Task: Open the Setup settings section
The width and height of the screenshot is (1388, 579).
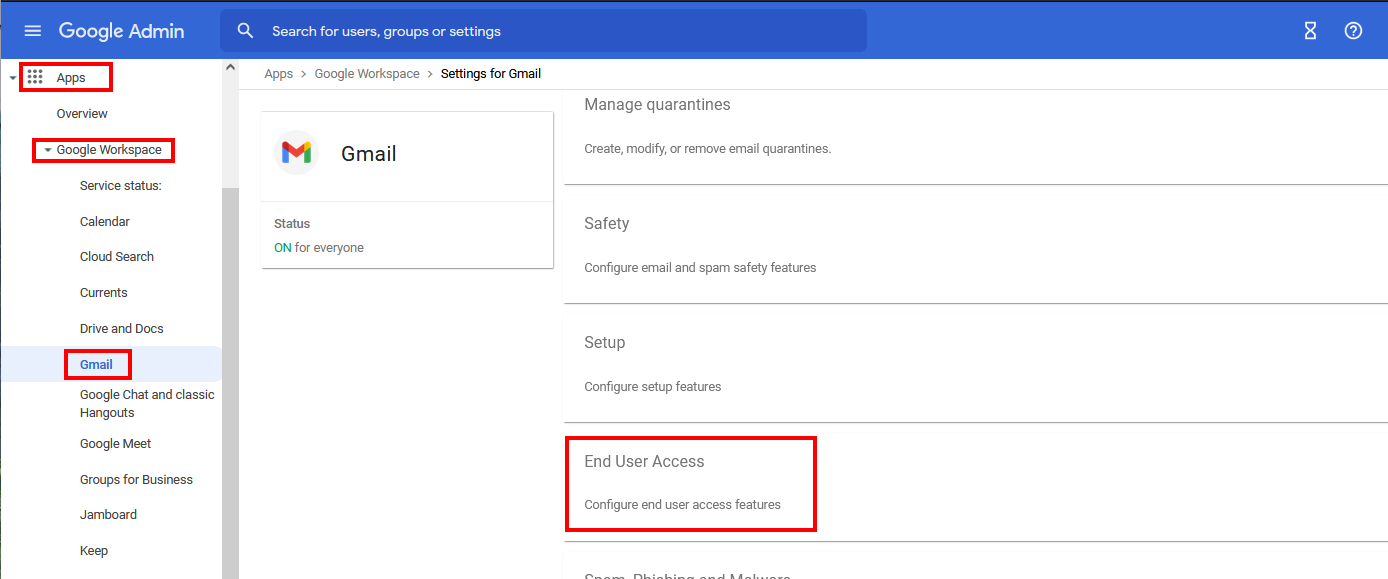Action: tap(975, 364)
